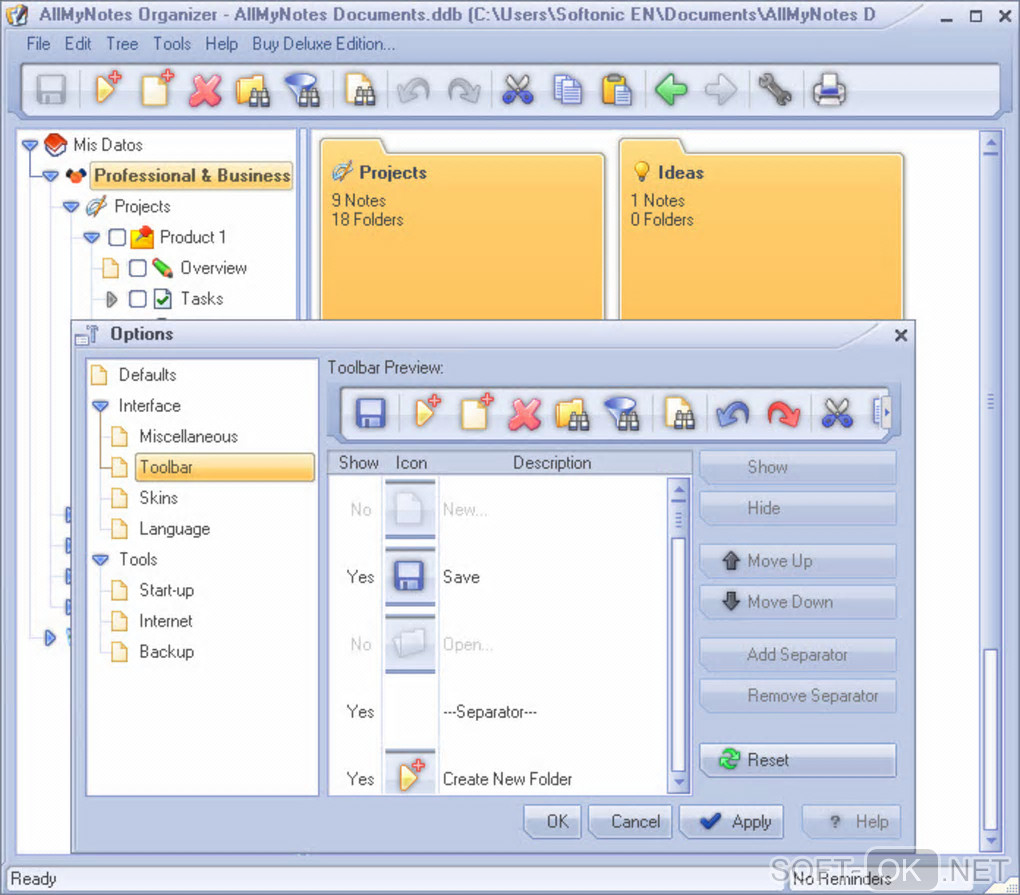Click the Apply button
This screenshot has height=895, width=1020.
tap(731, 822)
